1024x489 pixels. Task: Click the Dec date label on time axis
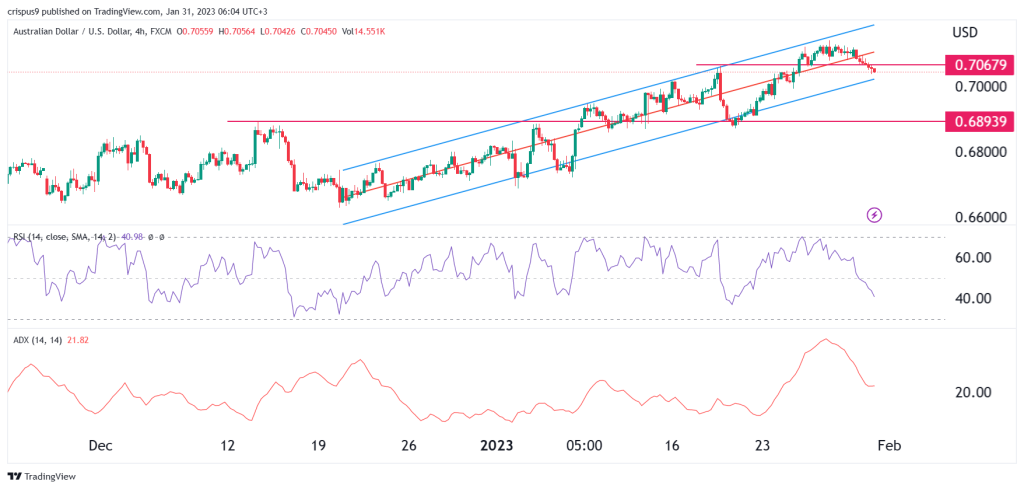tap(101, 446)
